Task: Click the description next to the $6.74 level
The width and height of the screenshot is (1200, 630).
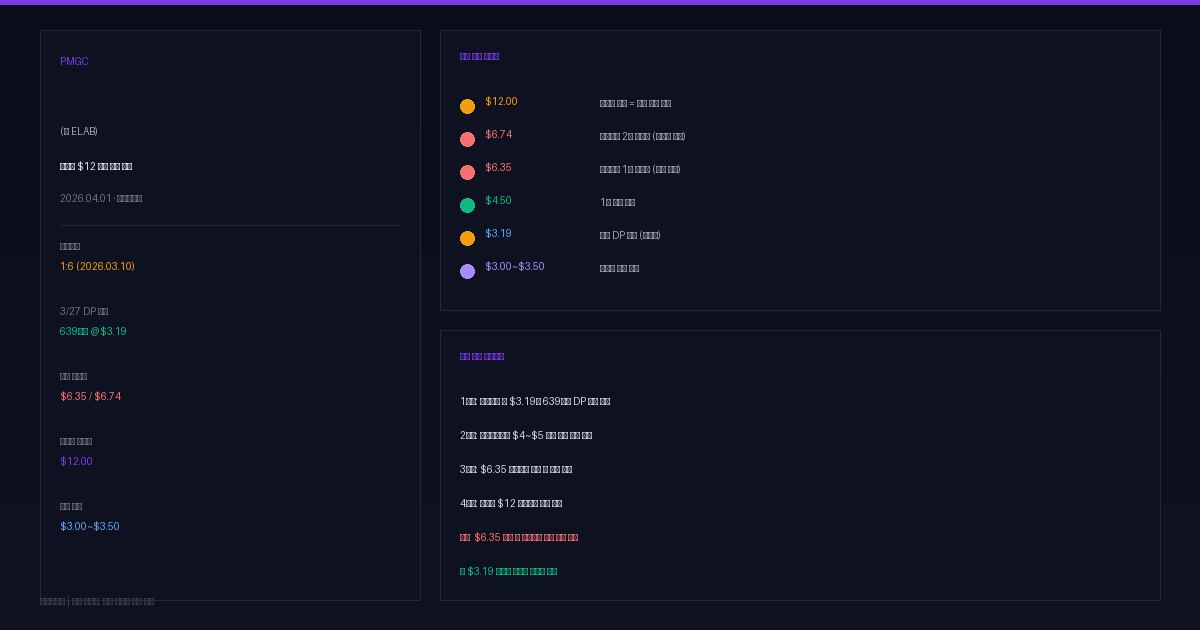Action: (643, 137)
